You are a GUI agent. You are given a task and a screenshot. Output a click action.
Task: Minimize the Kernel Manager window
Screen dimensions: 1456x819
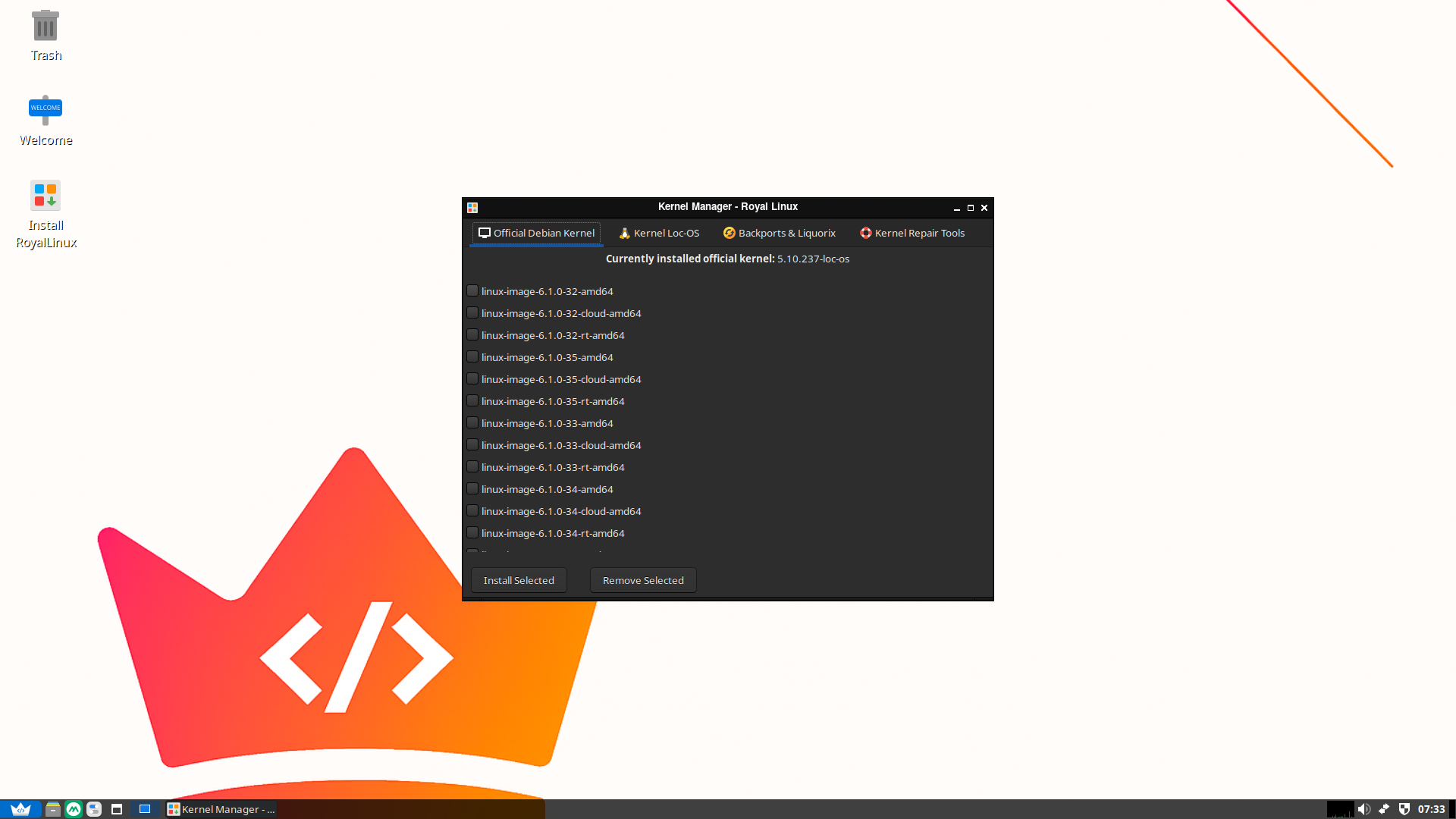tap(957, 208)
